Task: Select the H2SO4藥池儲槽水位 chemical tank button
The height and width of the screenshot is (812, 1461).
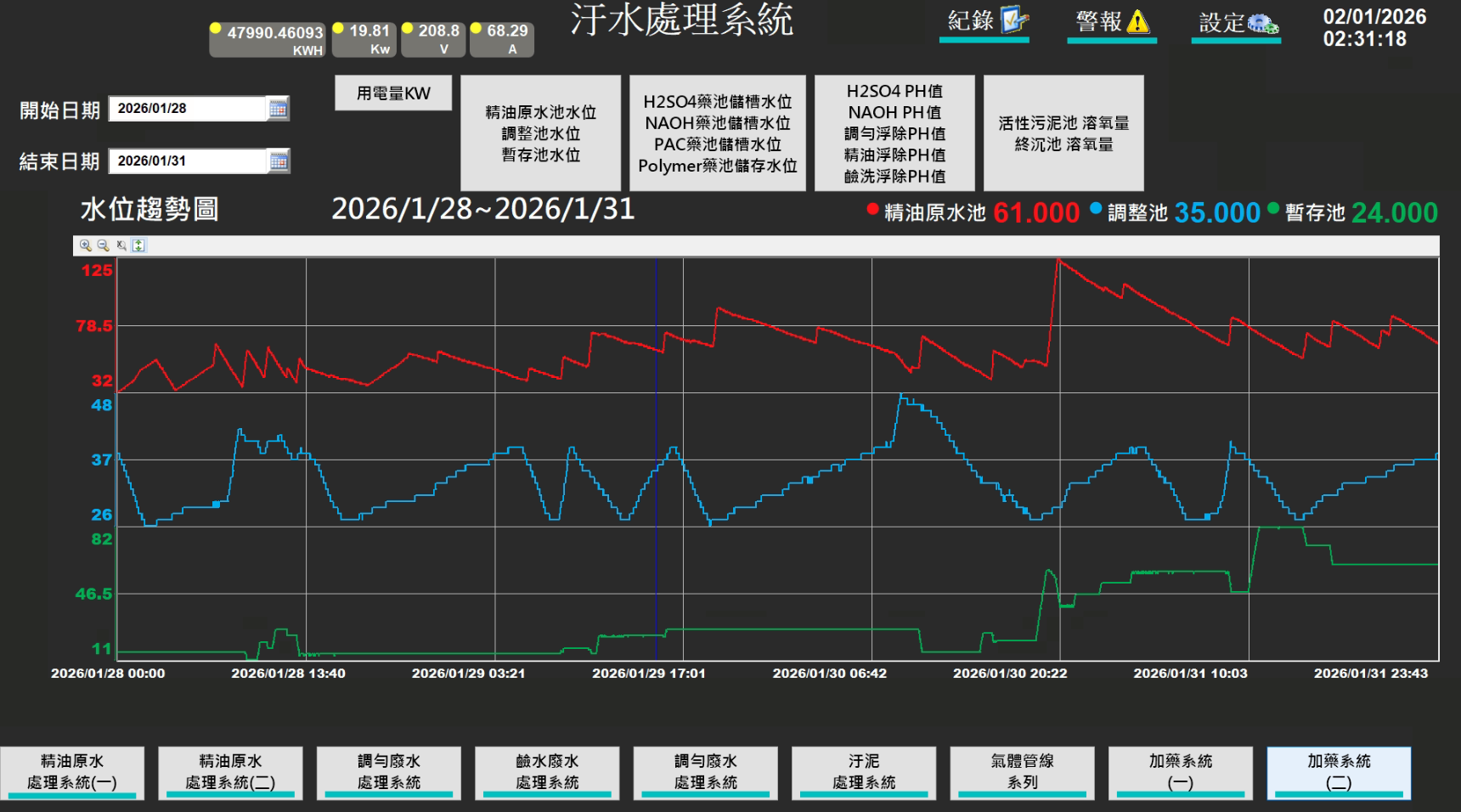Action: tap(717, 133)
